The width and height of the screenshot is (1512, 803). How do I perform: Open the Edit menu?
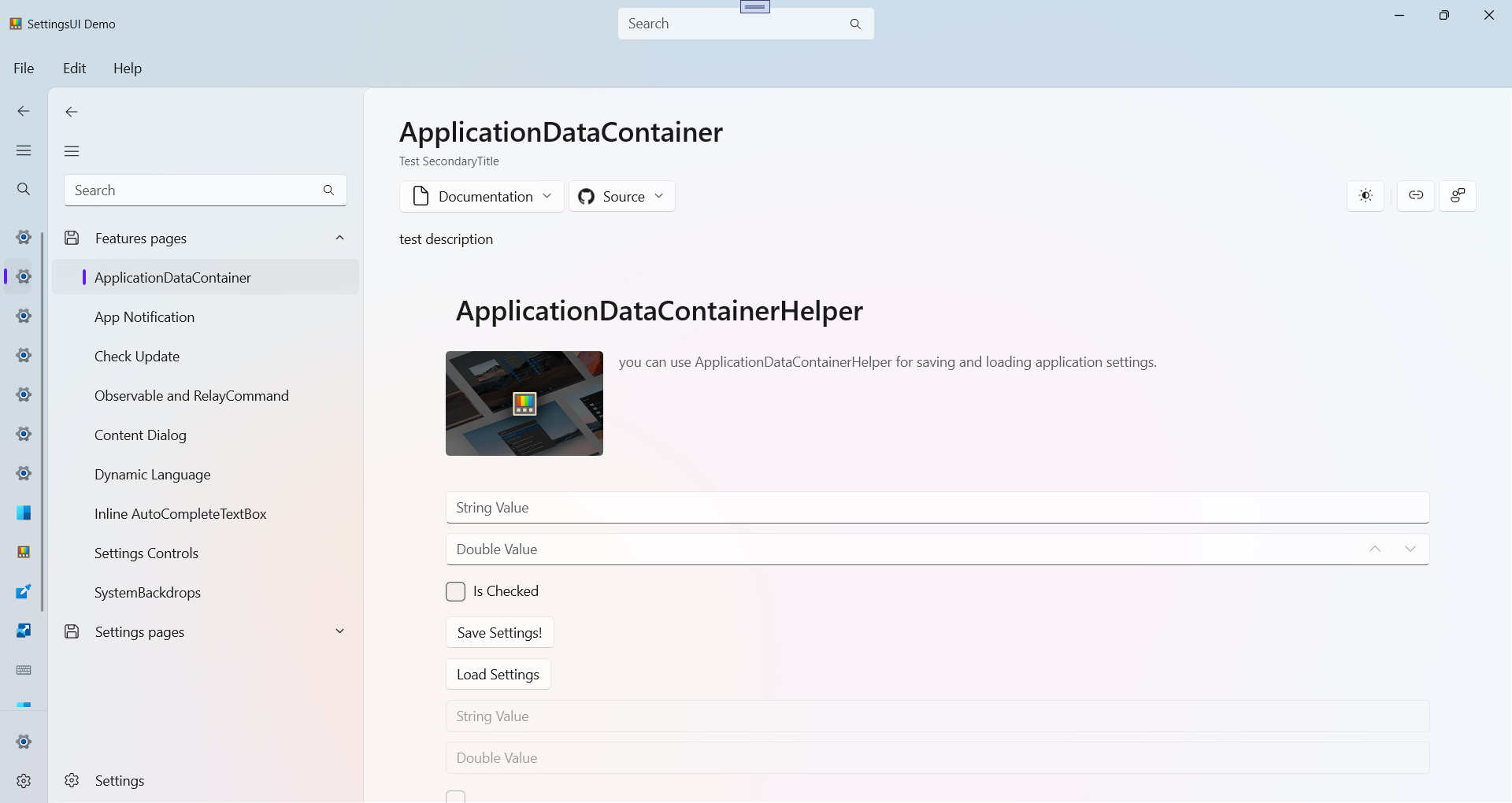point(75,68)
